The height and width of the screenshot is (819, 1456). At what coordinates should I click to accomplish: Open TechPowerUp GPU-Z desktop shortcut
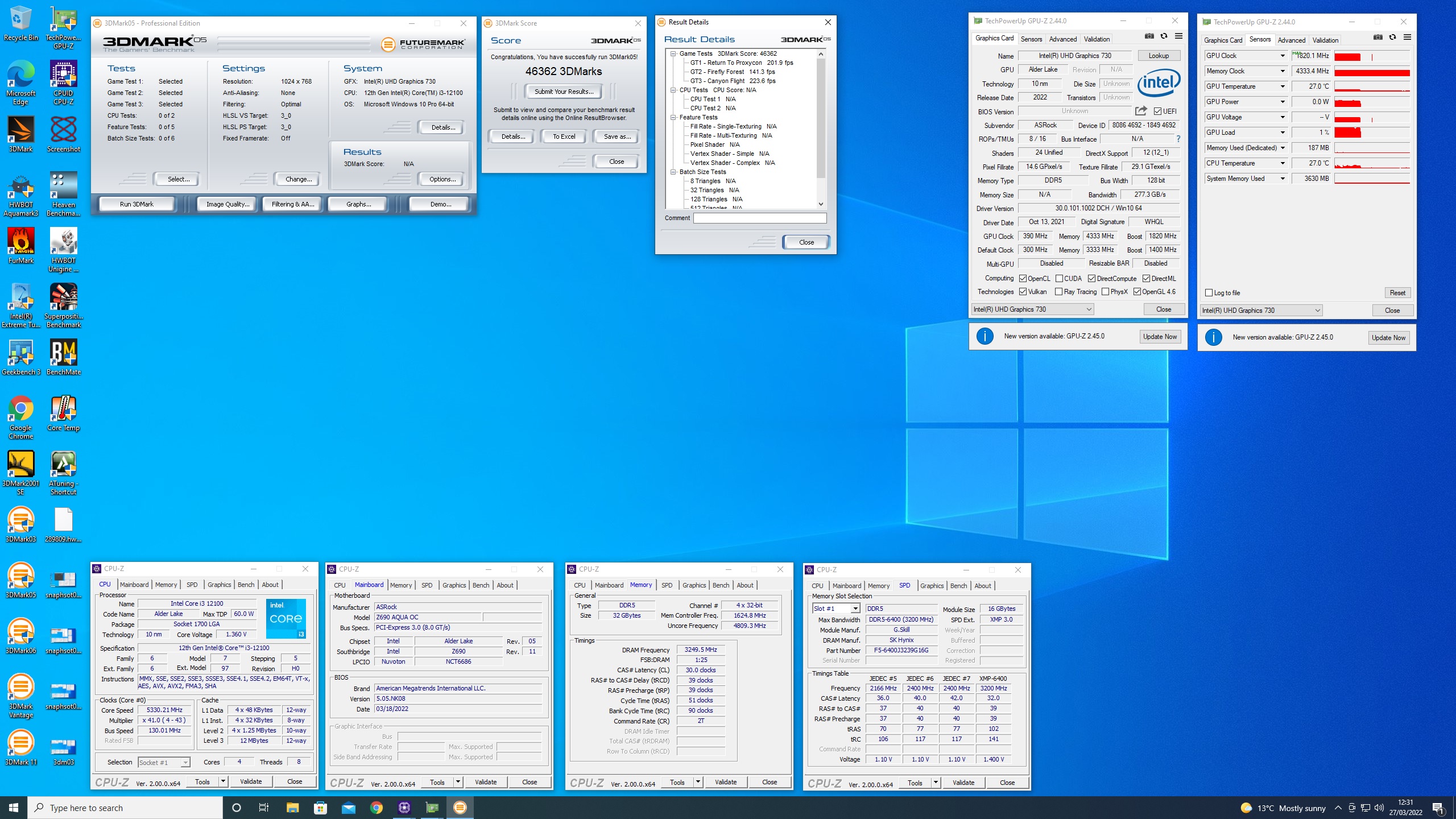[63, 27]
